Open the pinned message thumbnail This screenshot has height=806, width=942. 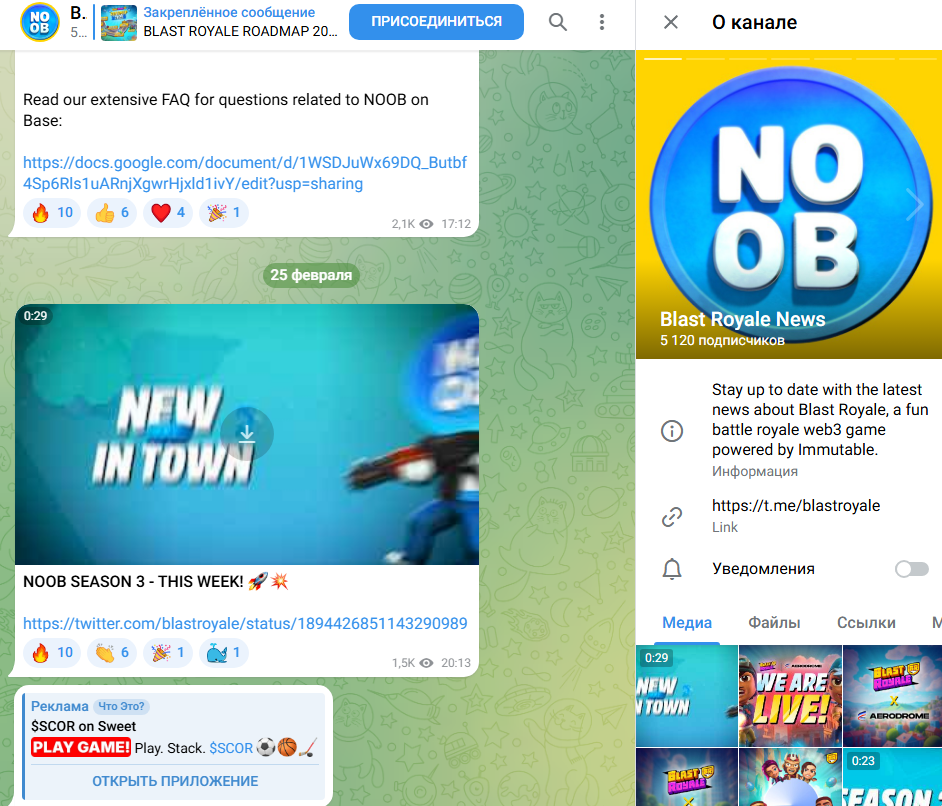(x=118, y=22)
